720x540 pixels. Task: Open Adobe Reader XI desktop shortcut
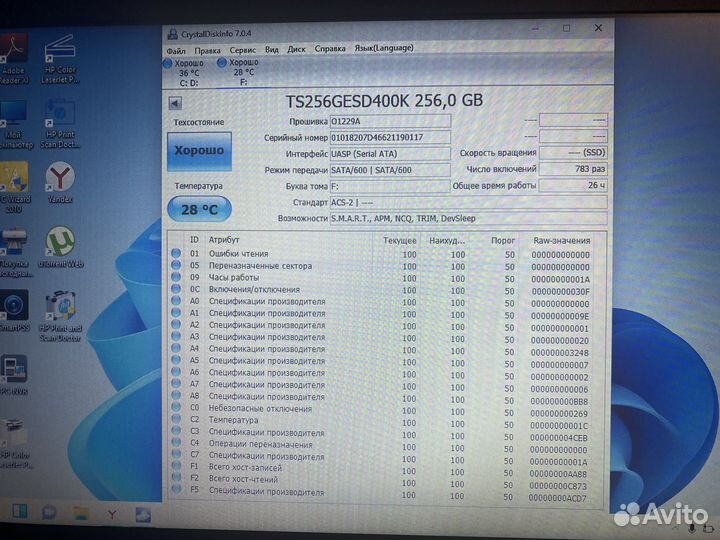[x=14, y=60]
